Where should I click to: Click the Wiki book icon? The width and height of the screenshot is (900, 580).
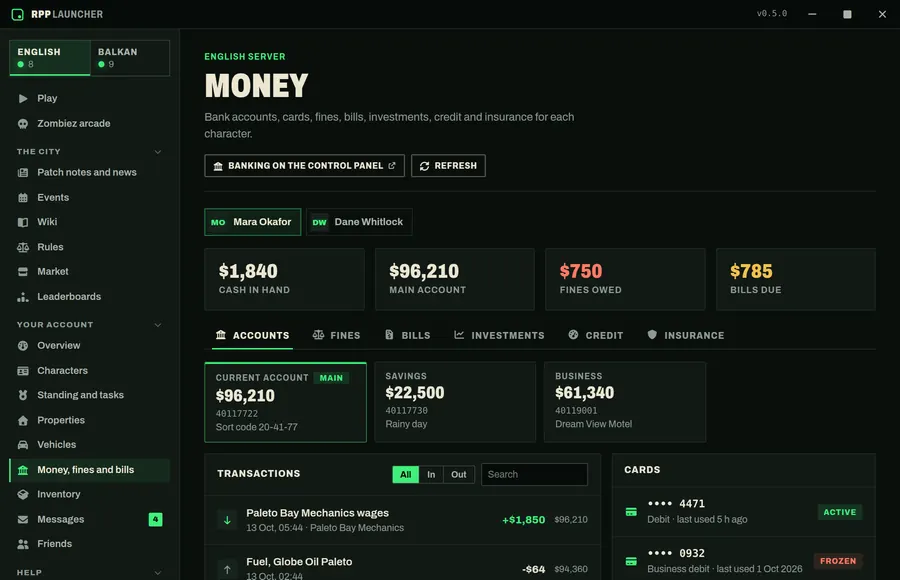[23, 222]
